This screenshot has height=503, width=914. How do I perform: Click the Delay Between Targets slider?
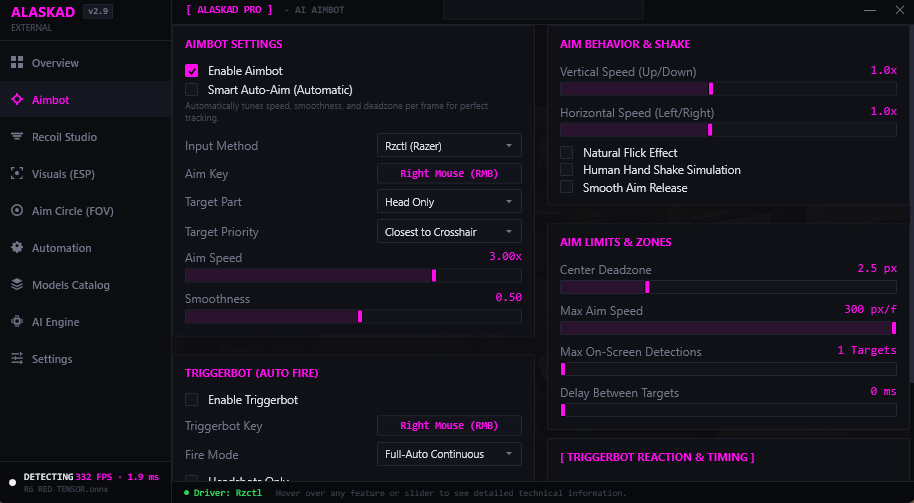(x=727, y=410)
